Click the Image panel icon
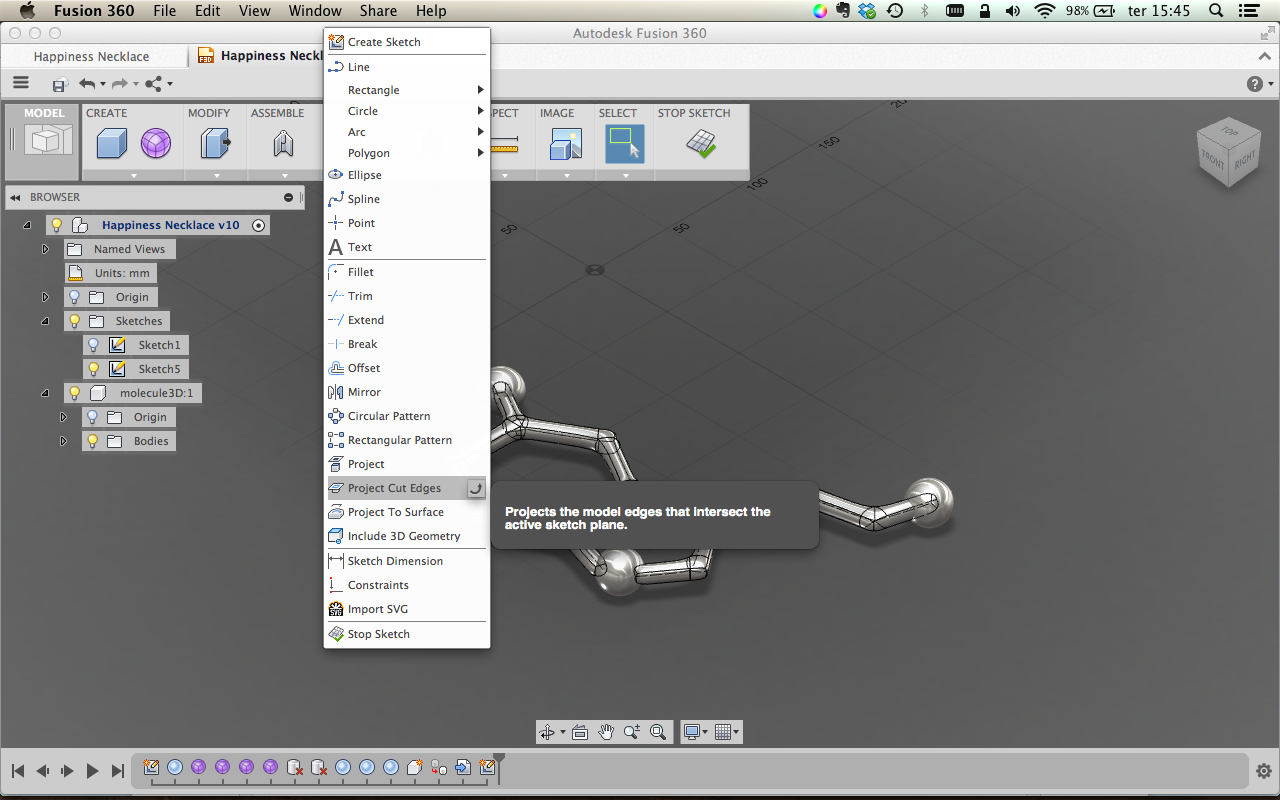This screenshot has height=800, width=1280. pos(566,145)
